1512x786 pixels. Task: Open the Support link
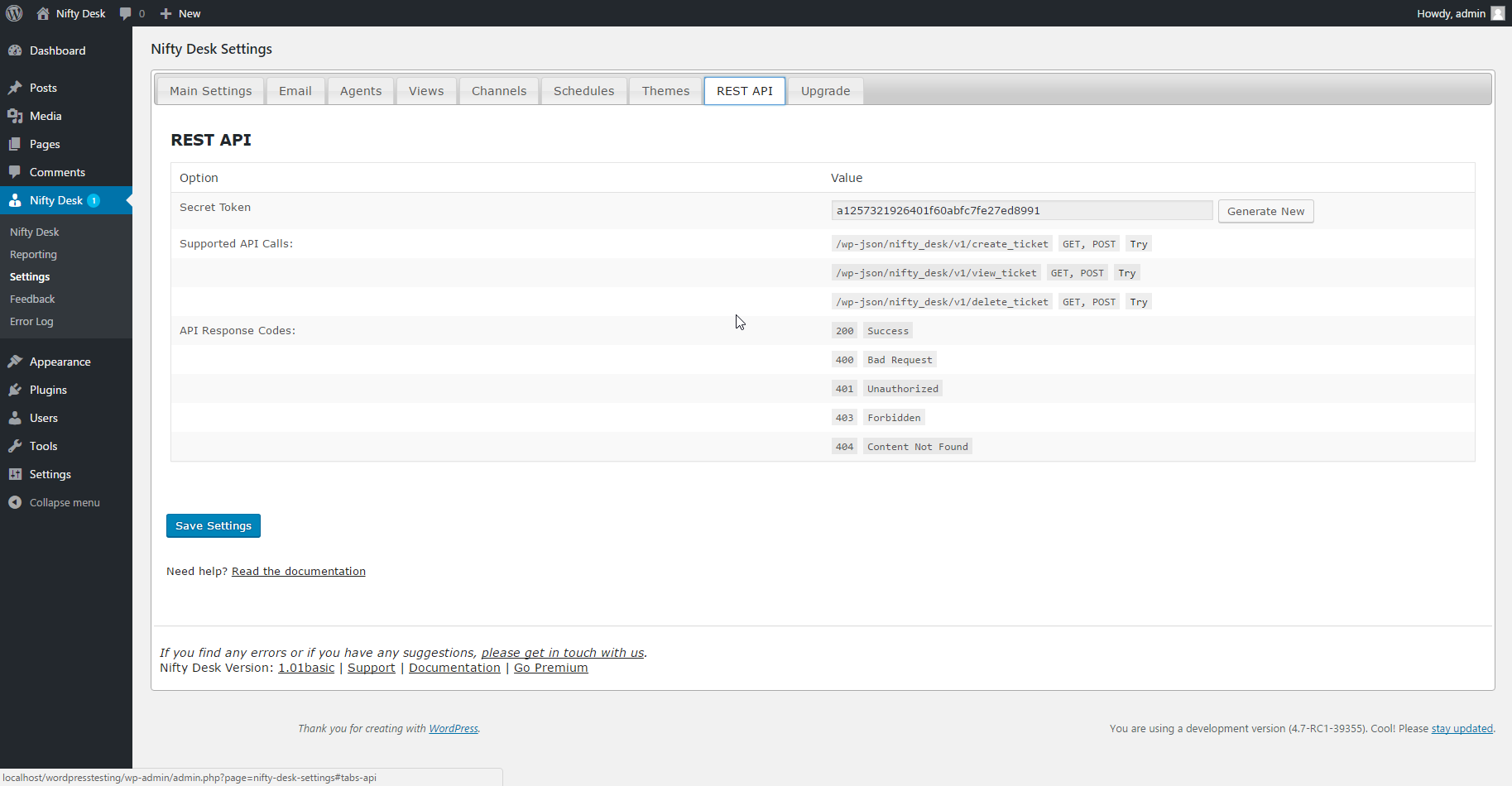[372, 668]
